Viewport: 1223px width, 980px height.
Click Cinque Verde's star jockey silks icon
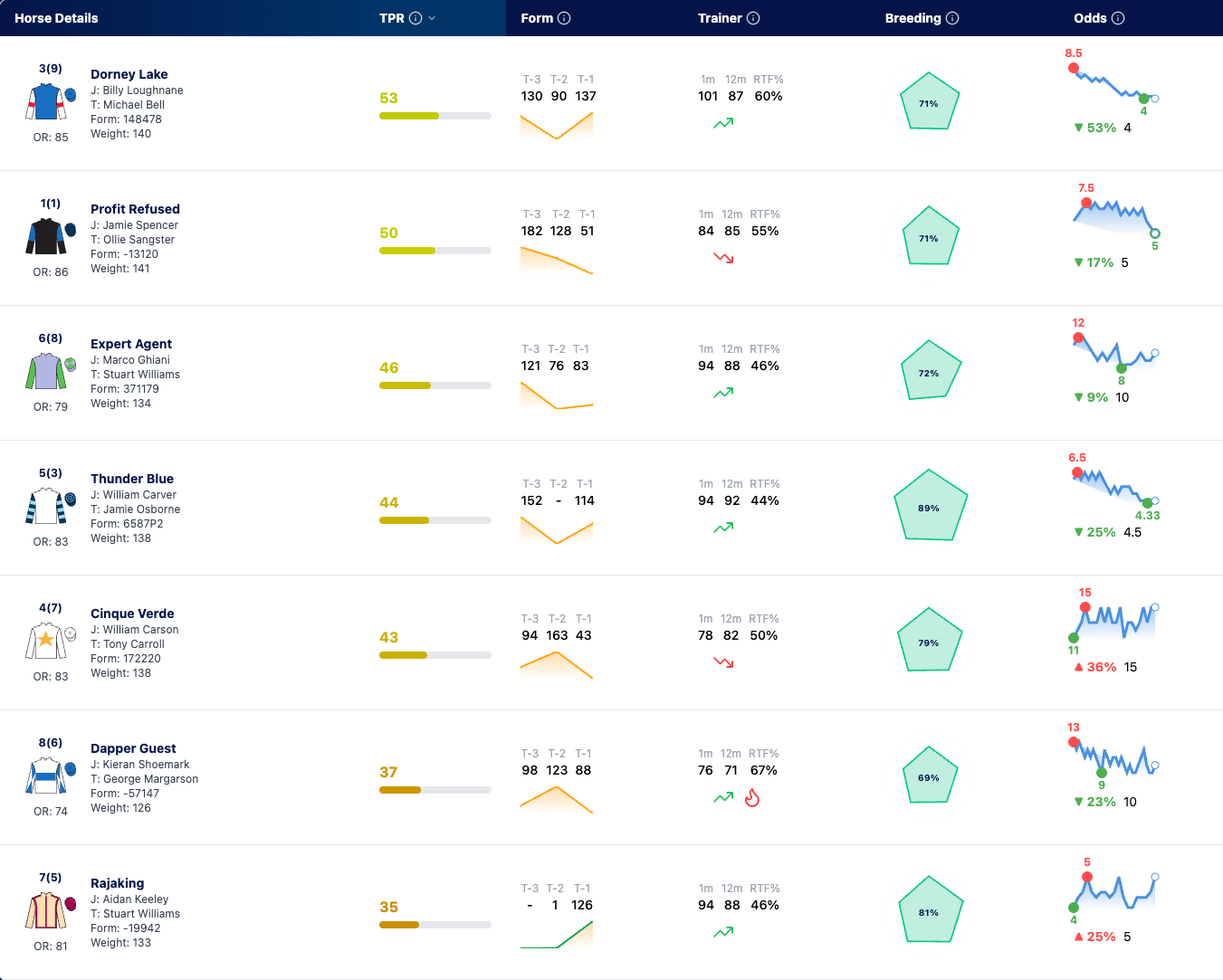pyautogui.click(x=46, y=641)
